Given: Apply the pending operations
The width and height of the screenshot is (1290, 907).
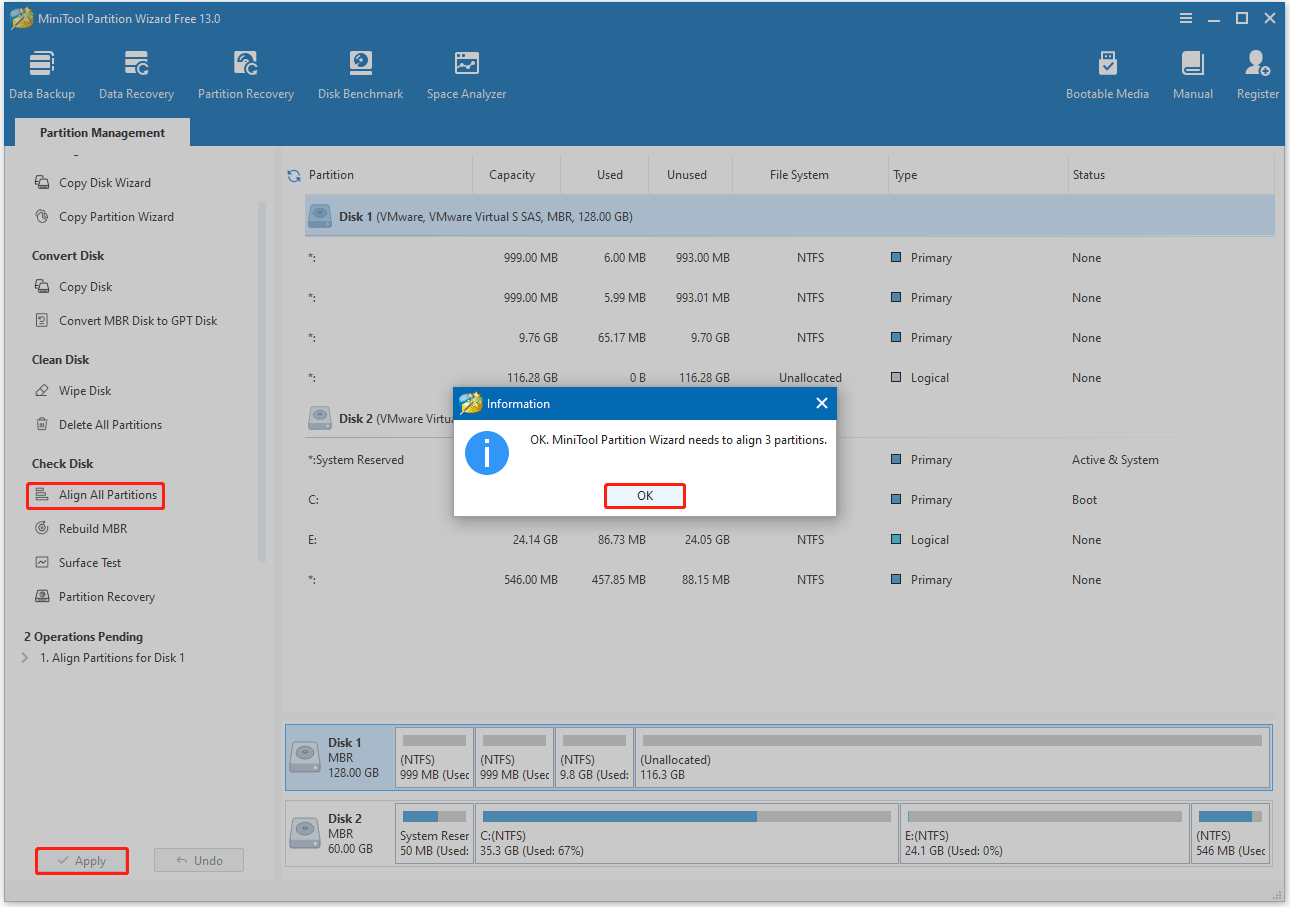Looking at the screenshot, I should pos(81,860).
